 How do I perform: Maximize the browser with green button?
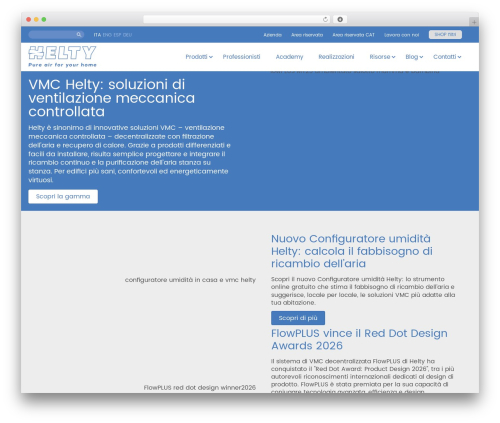click(x=44, y=20)
